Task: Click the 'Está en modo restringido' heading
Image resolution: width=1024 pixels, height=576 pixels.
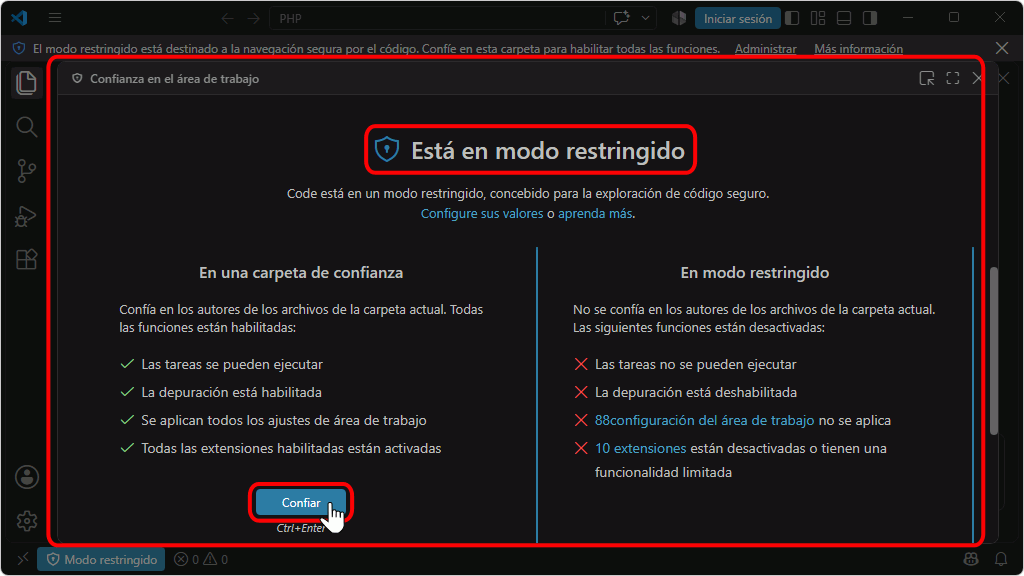Action: click(x=548, y=151)
